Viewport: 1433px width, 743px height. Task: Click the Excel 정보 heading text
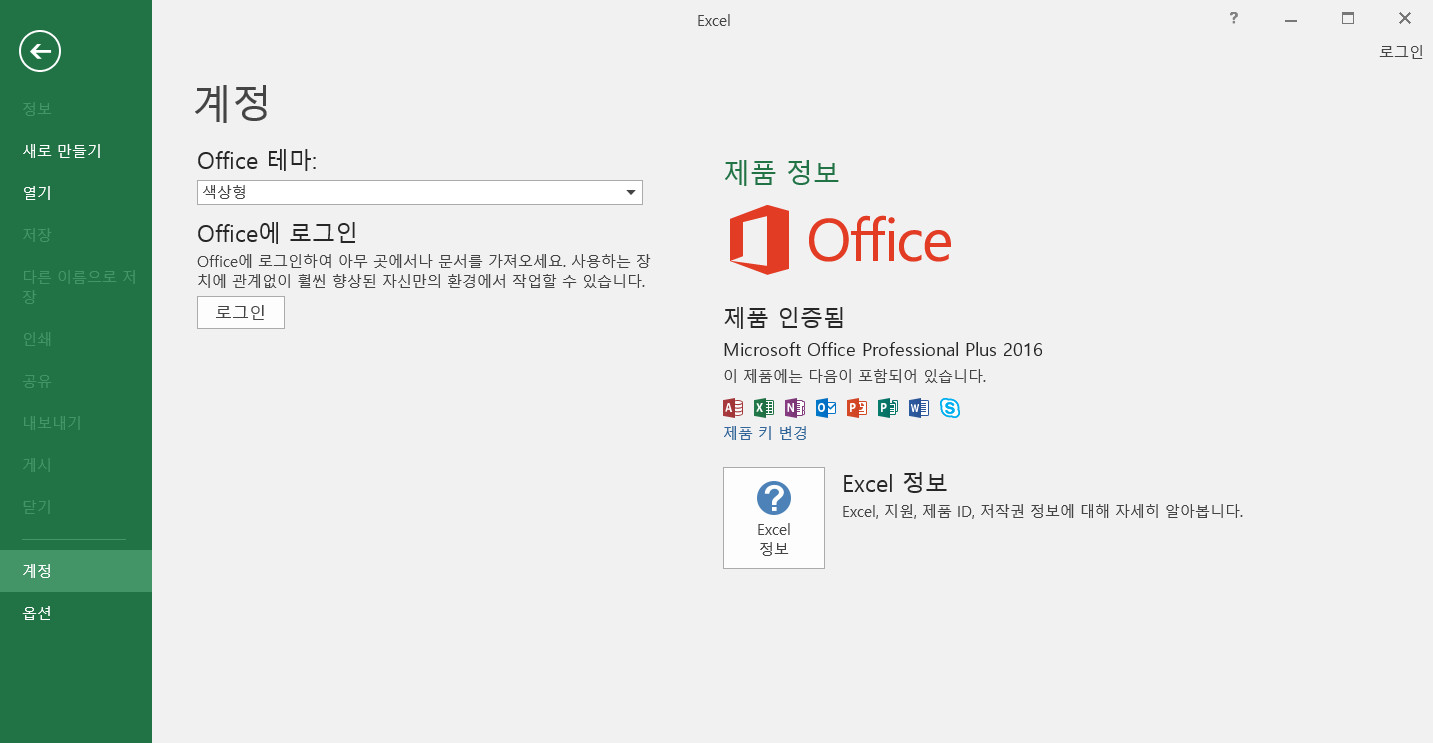click(894, 483)
